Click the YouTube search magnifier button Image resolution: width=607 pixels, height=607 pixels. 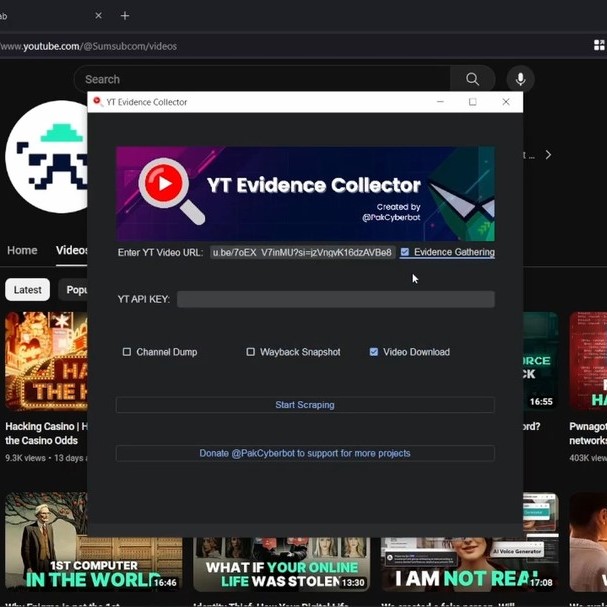(472, 79)
